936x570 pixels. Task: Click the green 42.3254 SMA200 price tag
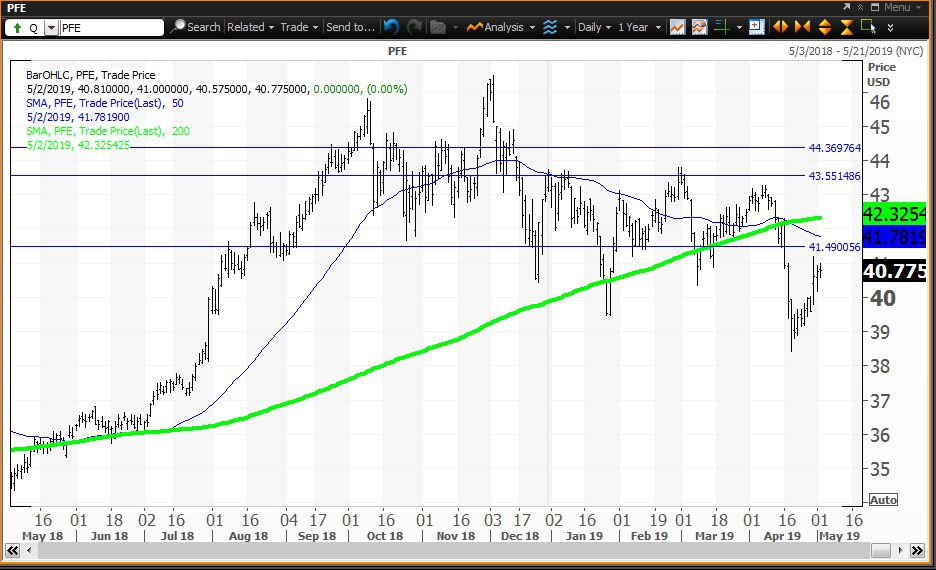pos(894,214)
